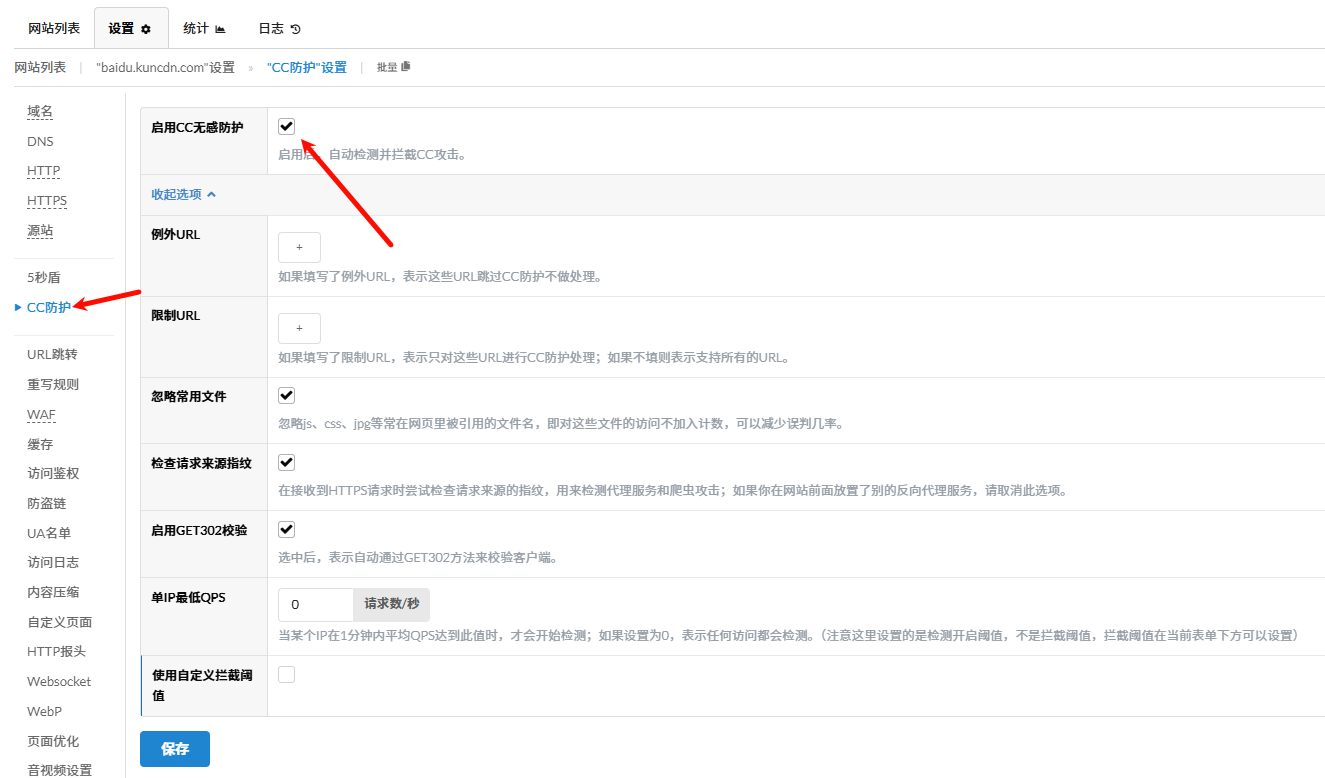Open 防盗链 in the sidebar
Image resolution: width=1325 pixels, height=778 pixels.
click(x=46, y=503)
